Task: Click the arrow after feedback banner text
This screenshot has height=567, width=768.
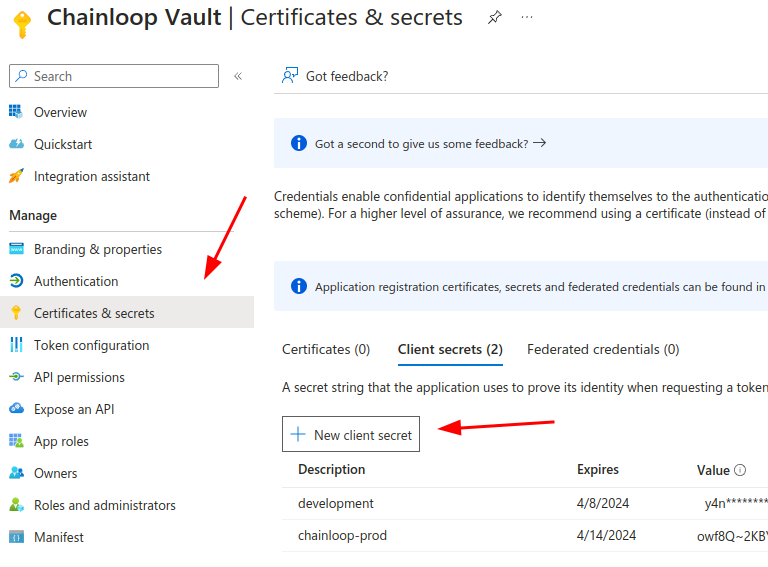Action: tap(539, 142)
